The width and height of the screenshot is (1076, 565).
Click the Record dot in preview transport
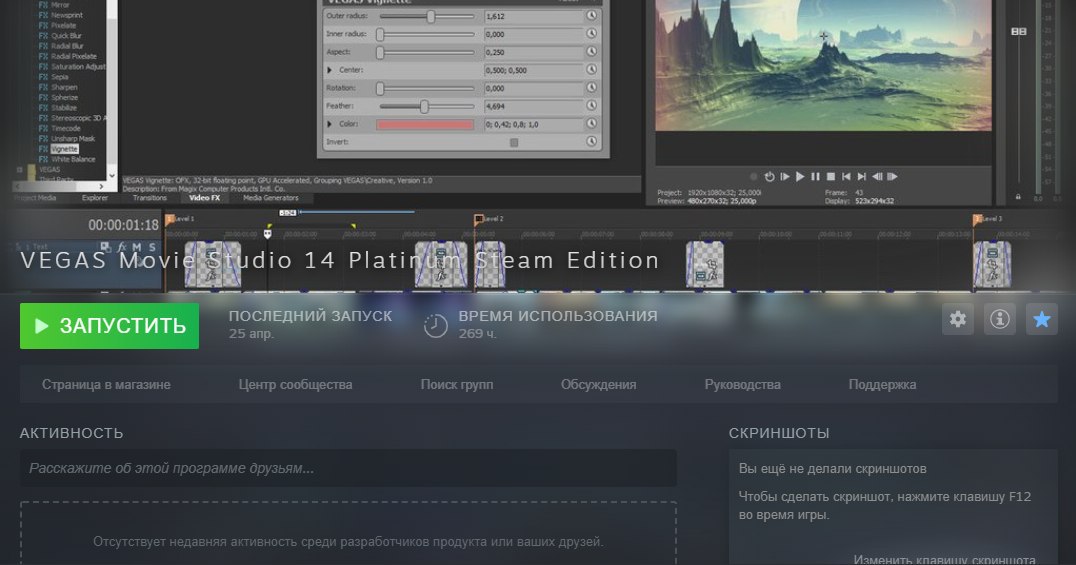(x=753, y=176)
